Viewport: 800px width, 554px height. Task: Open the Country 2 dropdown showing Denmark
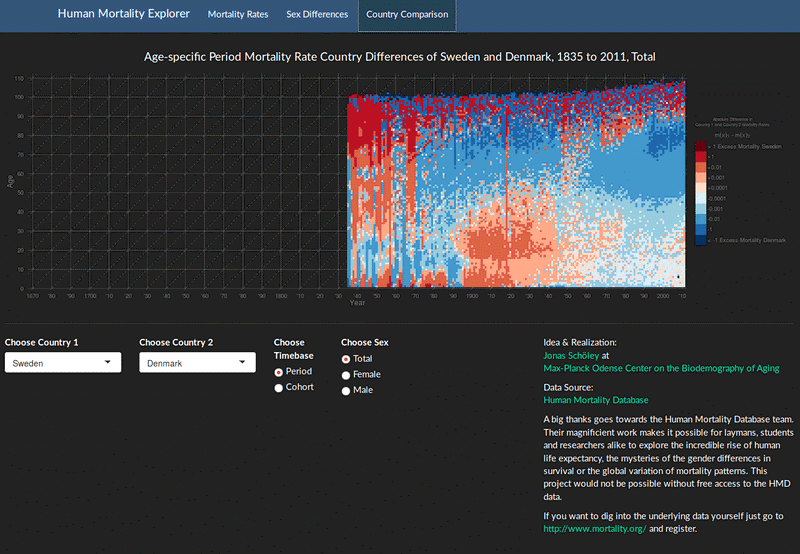197,363
